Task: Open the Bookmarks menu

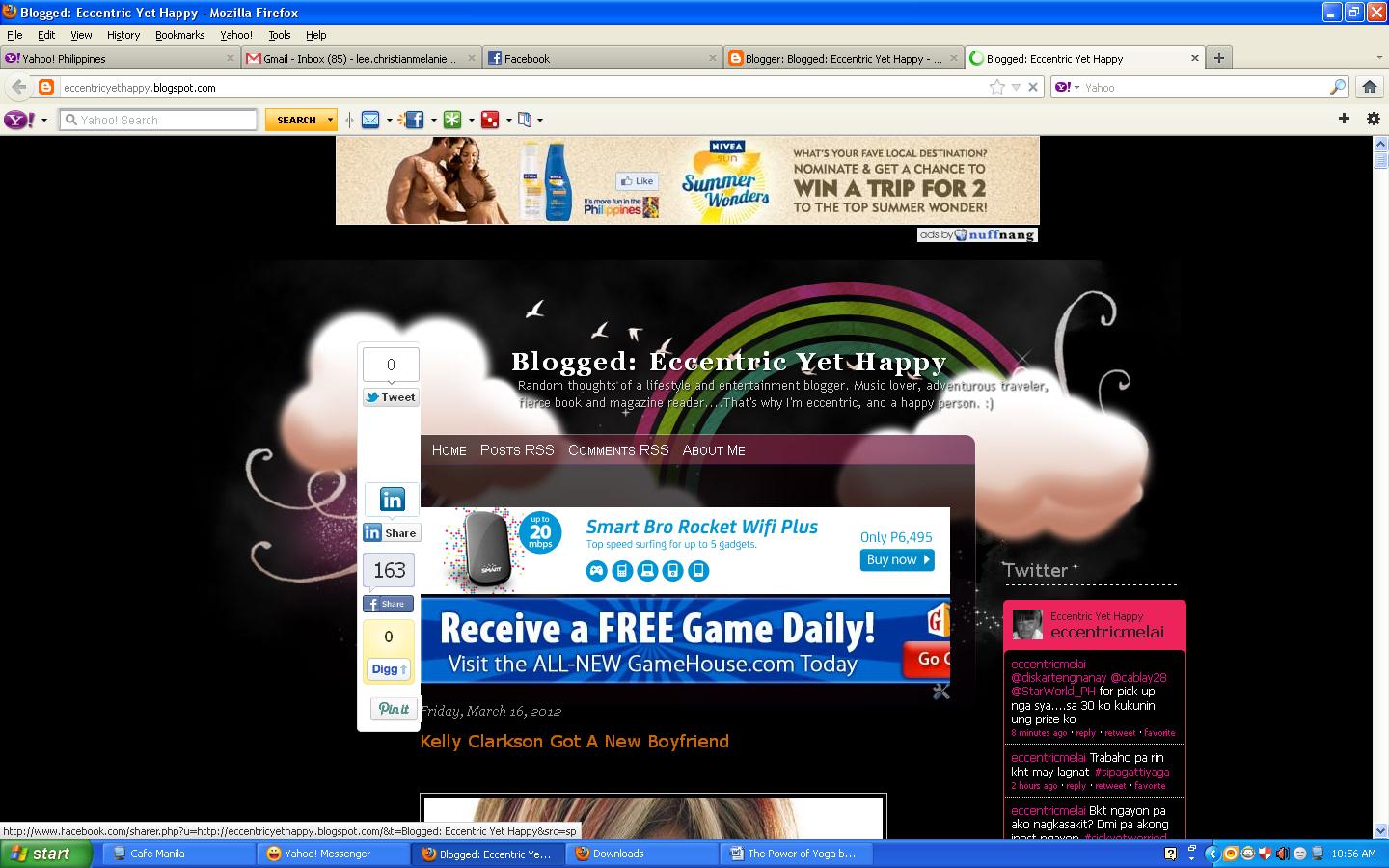Action: click(x=179, y=34)
